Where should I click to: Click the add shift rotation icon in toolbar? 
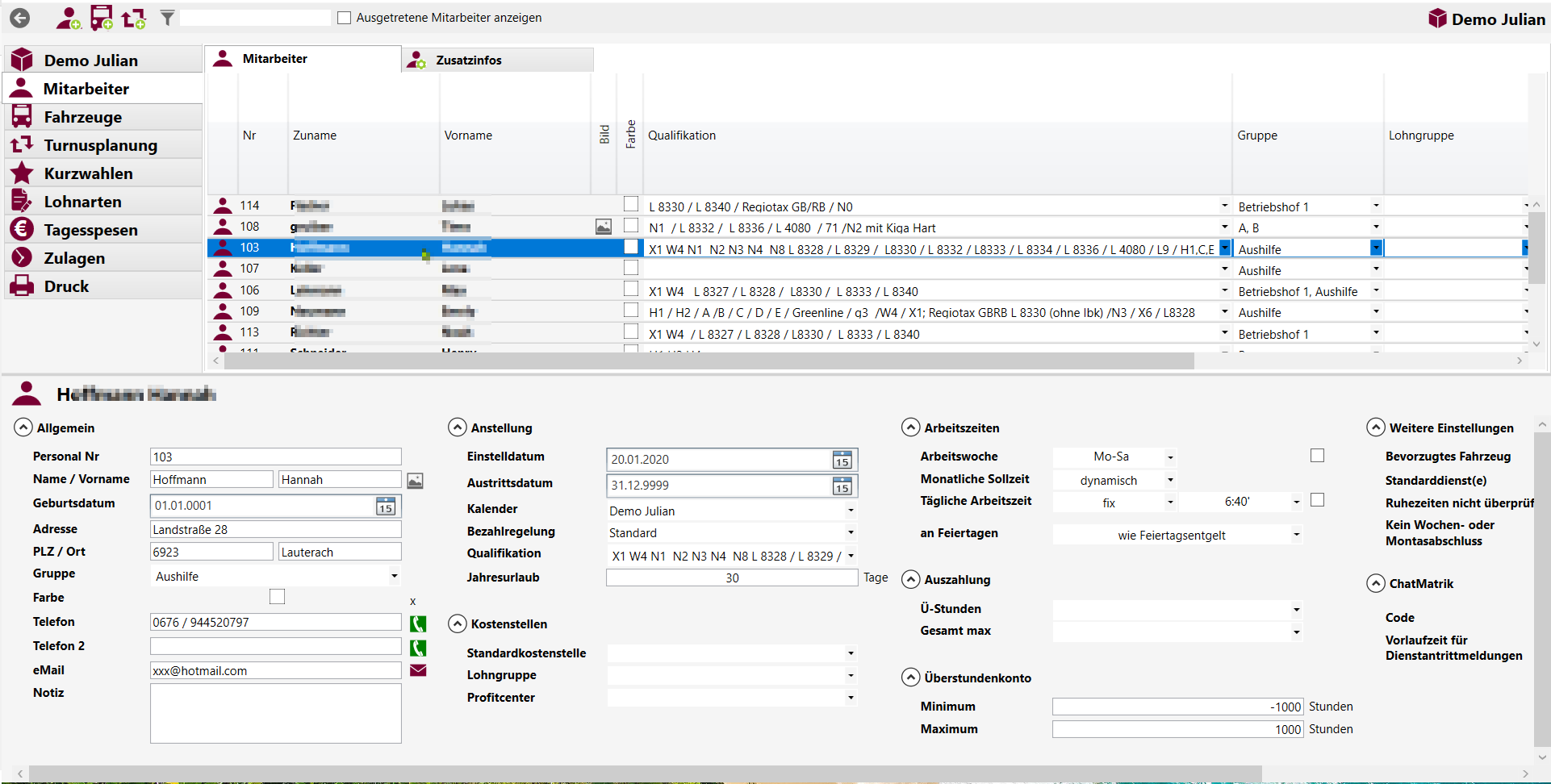click(x=134, y=18)
